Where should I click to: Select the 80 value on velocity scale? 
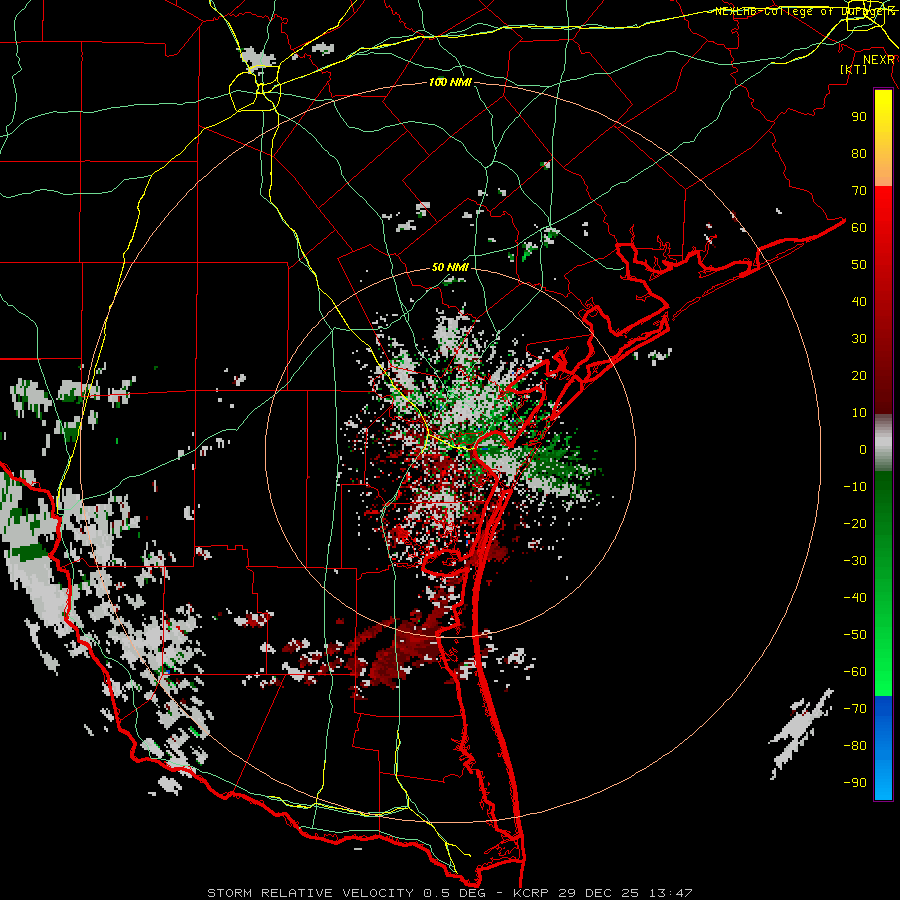point(859,153)
